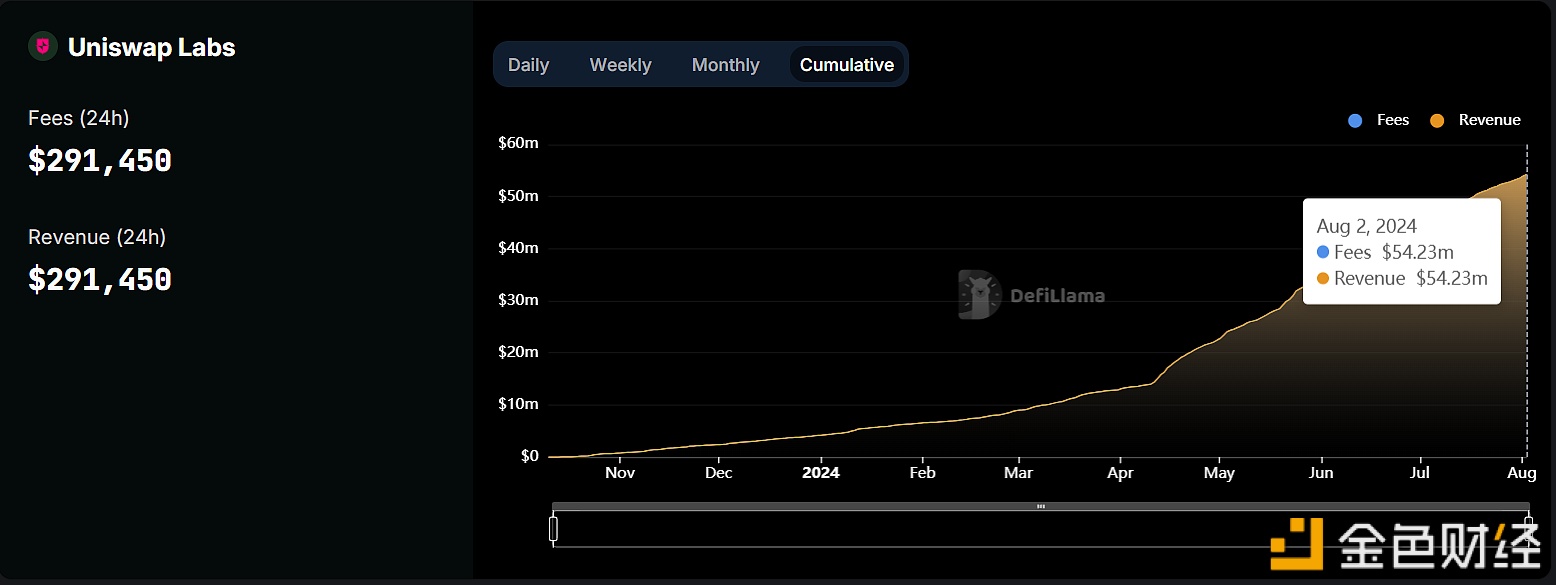Click the $20m y-axis label
This screenshot has height=585, width=1556.
click(x=518, y=352)
